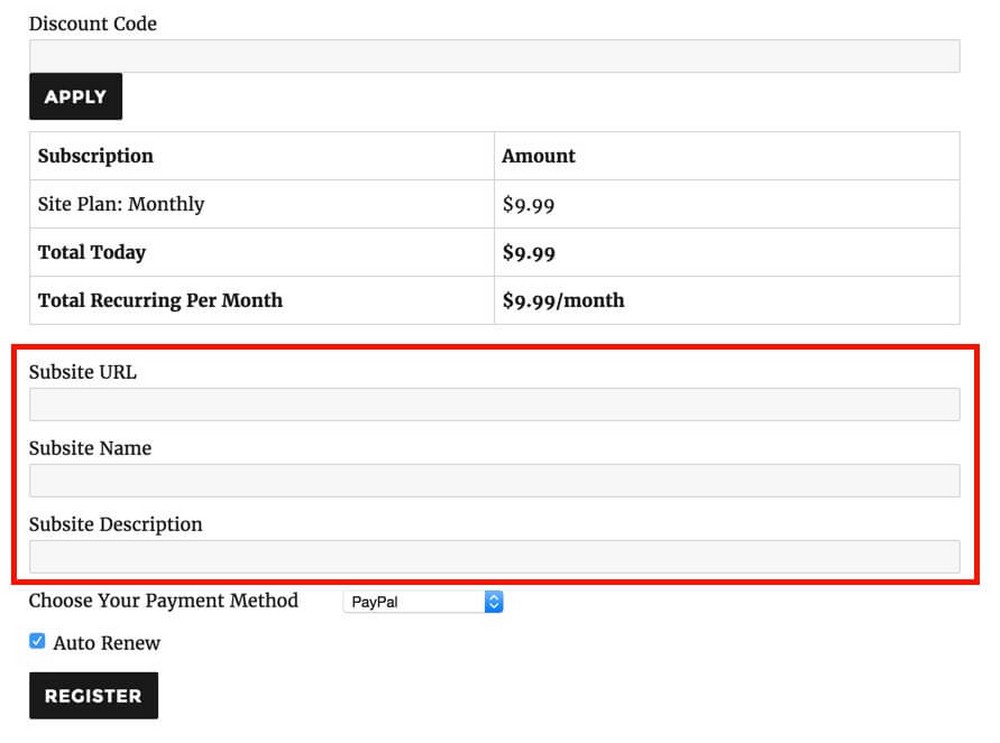Click the REGISTER button

93,695
